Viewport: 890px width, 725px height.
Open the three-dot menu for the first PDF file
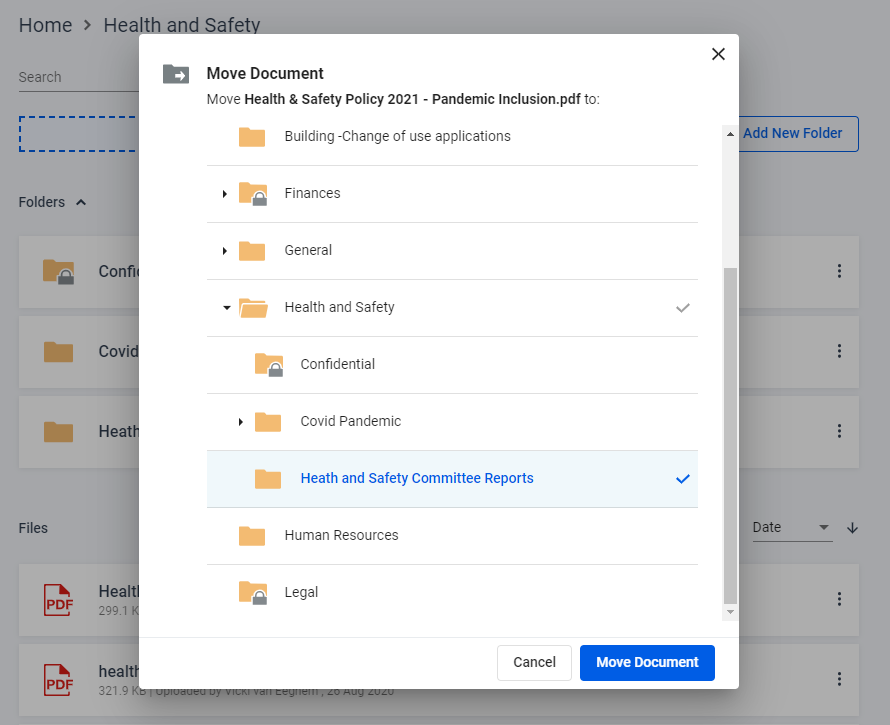pos(839,599)
